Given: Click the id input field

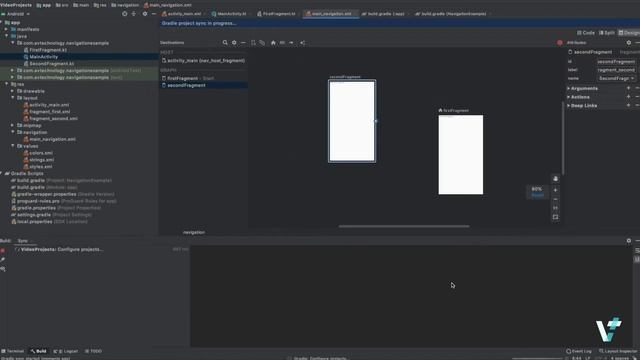Looking at the screenshot, I should (x=616, y=62).
